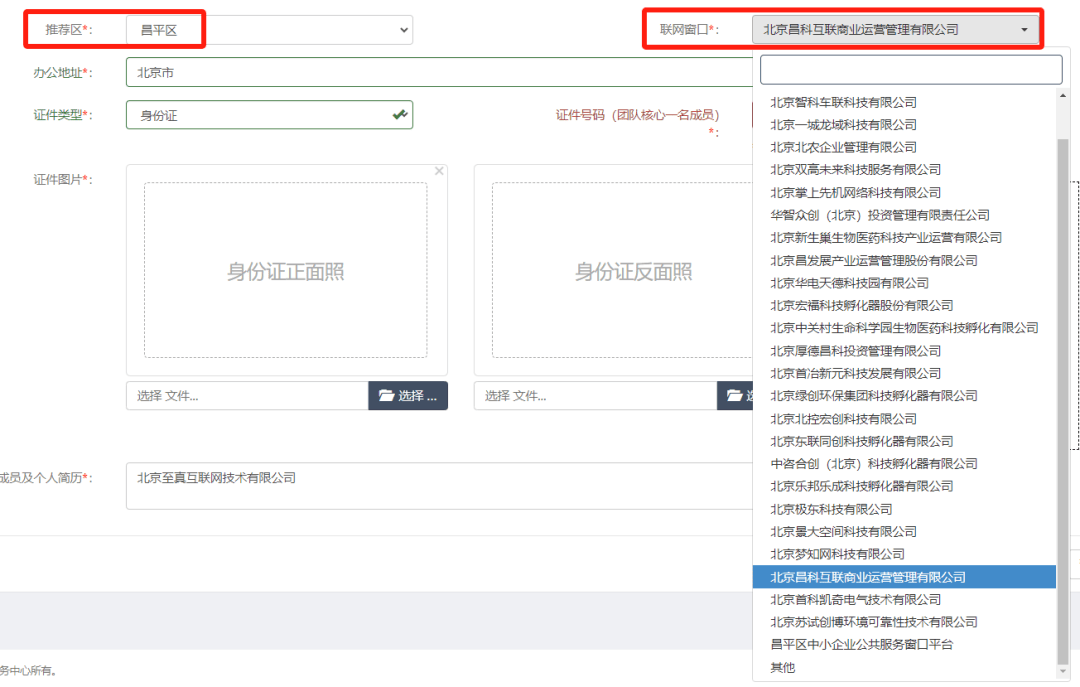Screen dimensions: 1080x687
Task: Select 北京宏福科技孵化器股份有限公司 option
Action: point(904,305)
